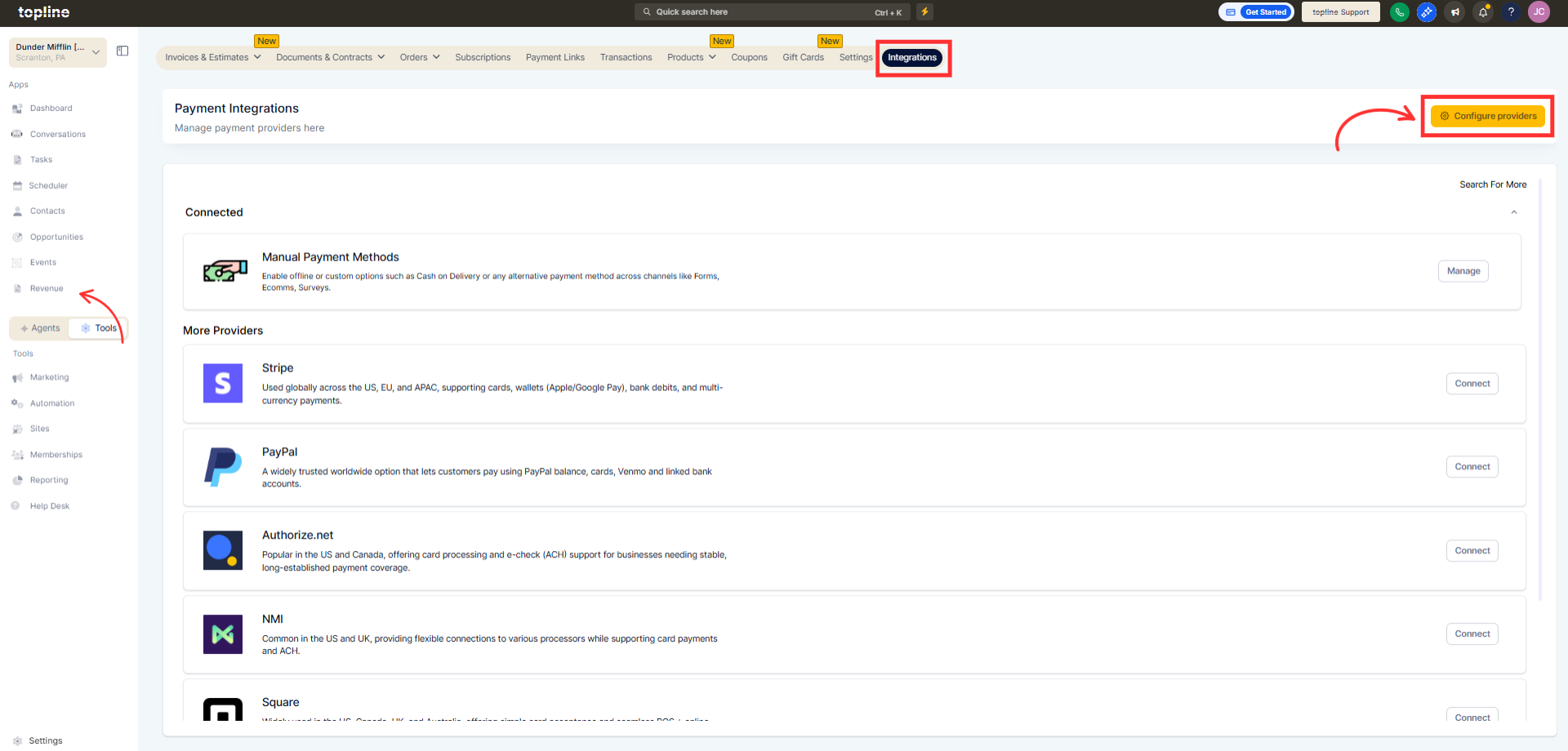Image resolution: width=1568 pixels, height=751 pixels.
Task: Focus the Quick search field
Action: (x=772, y=12)
